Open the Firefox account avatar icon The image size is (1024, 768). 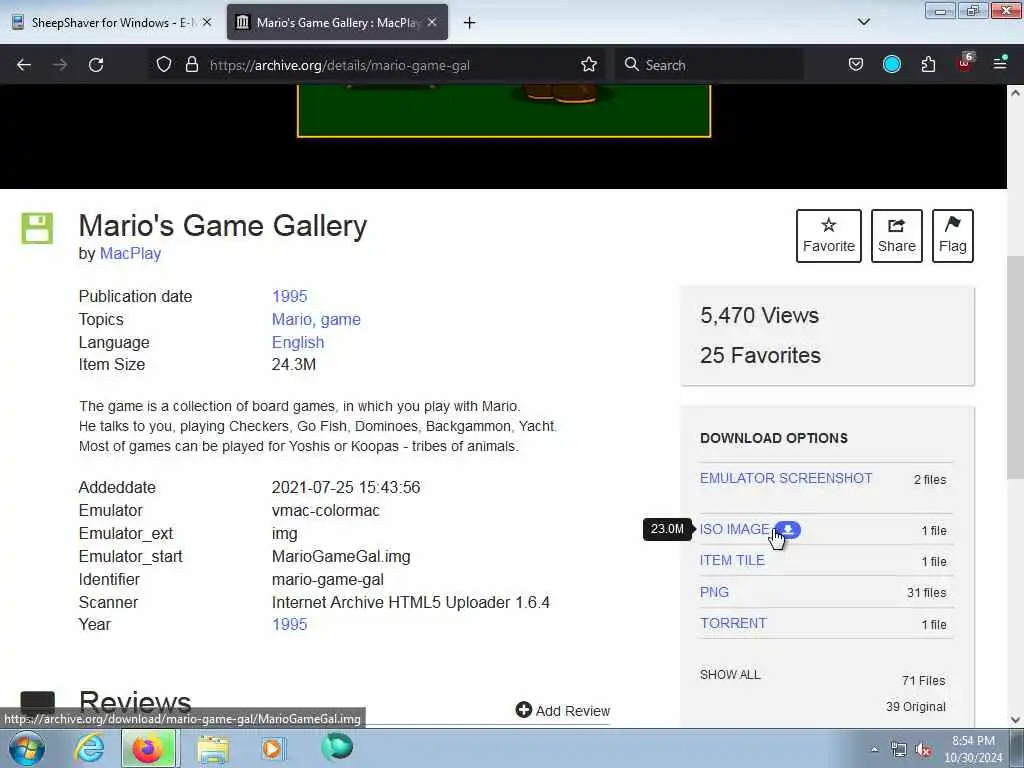pyautogui.click(x=891, y=65)
